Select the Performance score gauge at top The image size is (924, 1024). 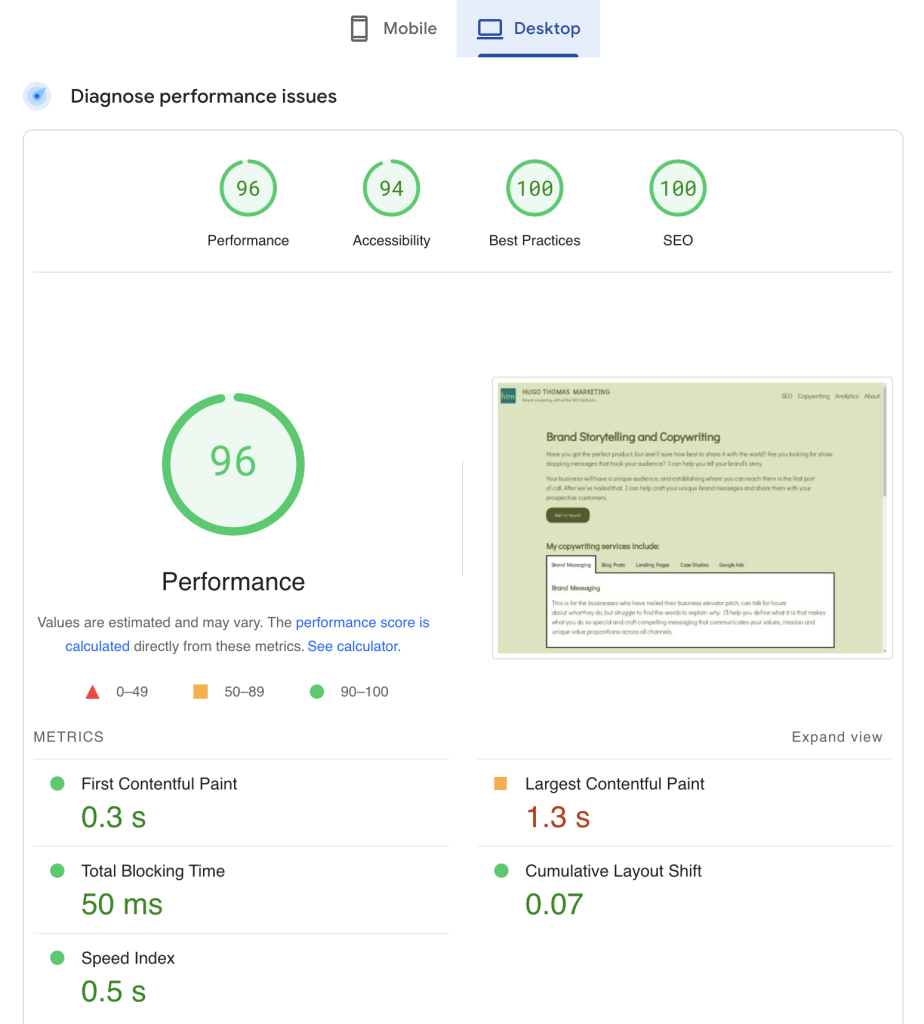[x=248, y=188]
